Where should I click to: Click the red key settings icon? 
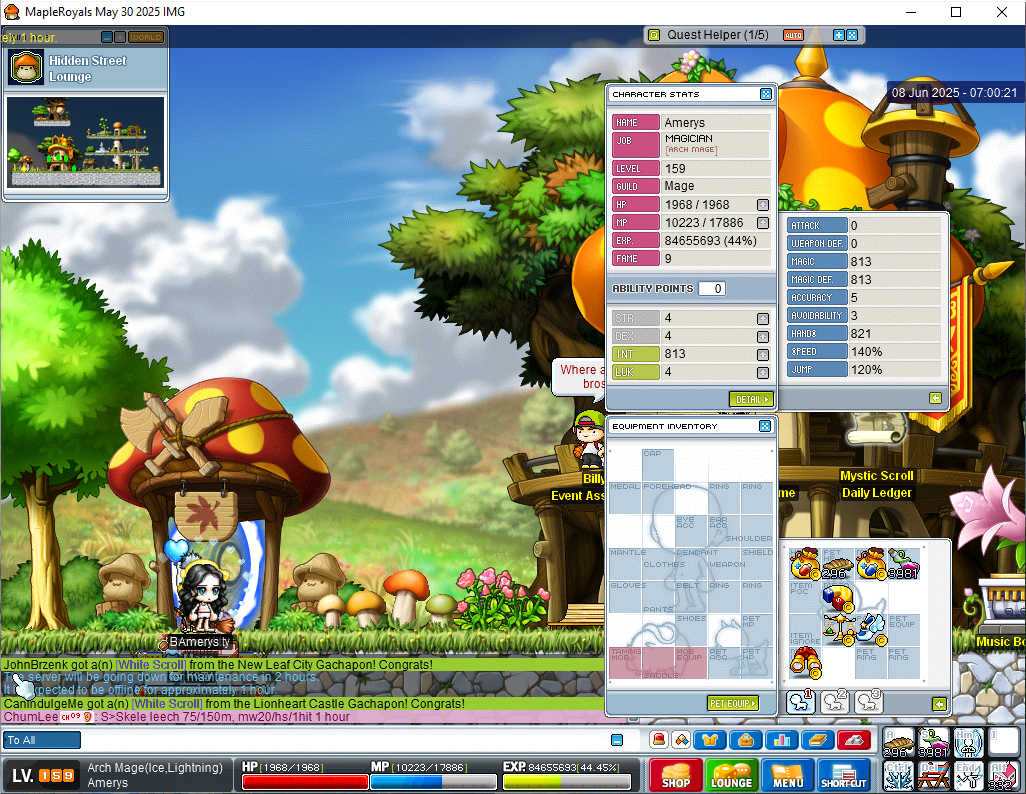click(854, 740)
